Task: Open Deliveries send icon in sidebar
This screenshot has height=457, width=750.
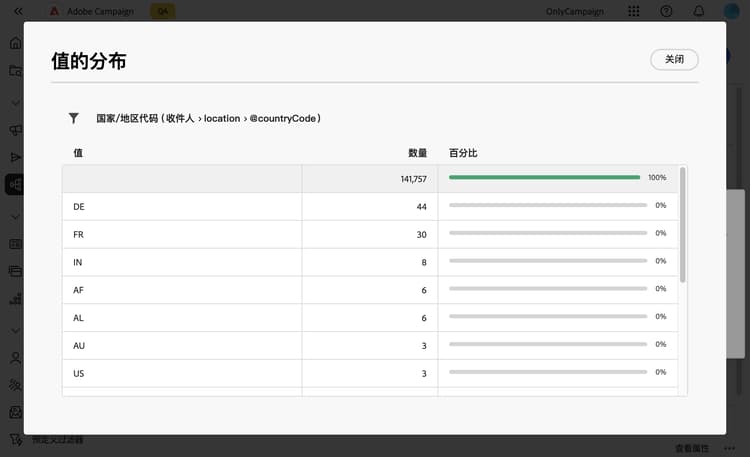Action: point(15,157)
